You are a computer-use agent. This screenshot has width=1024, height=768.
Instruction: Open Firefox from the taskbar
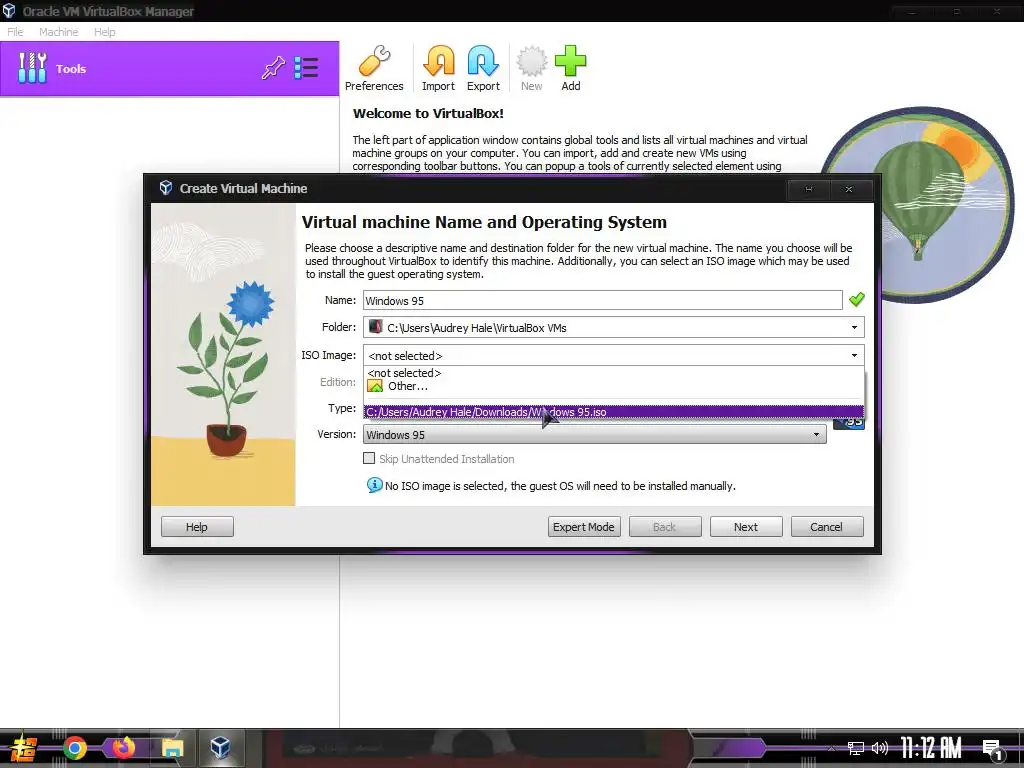tap(123, 748)
